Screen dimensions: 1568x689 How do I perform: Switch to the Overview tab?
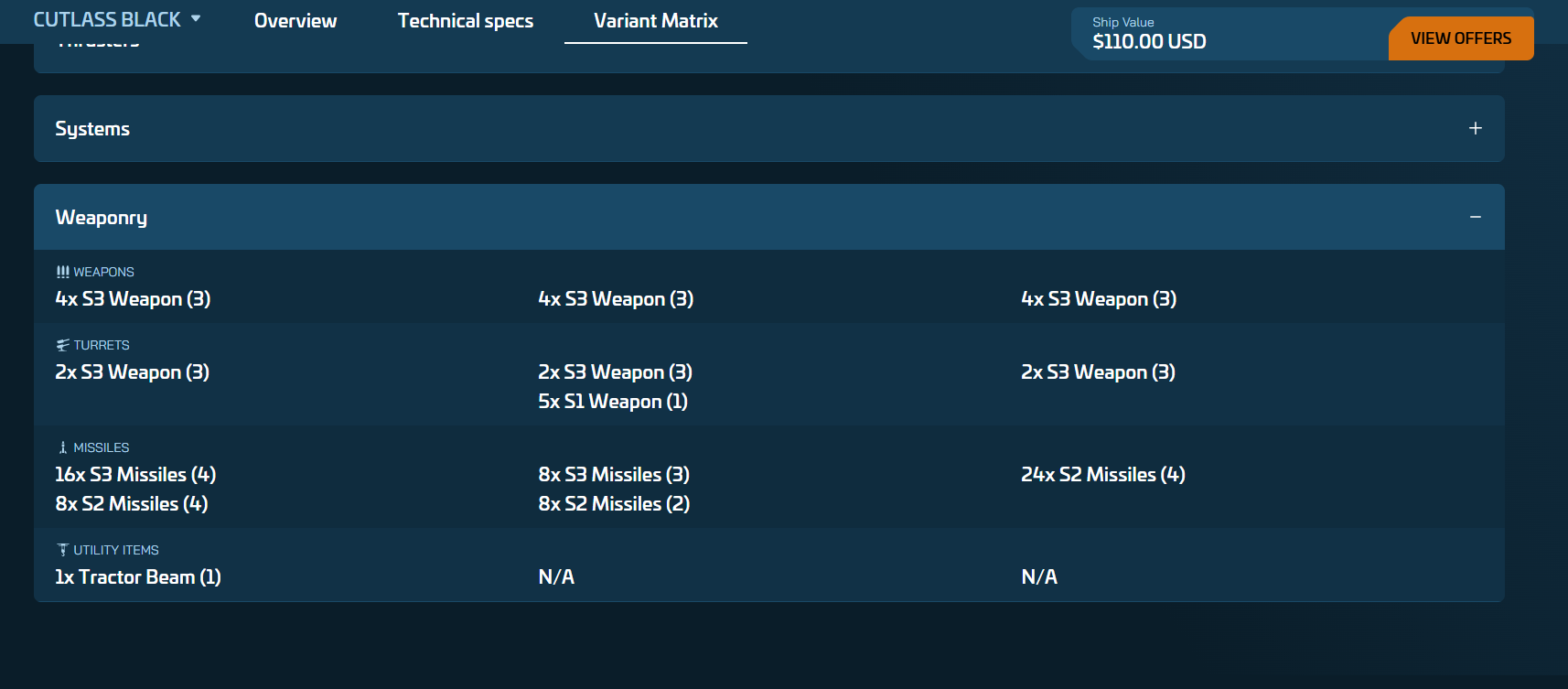point(295,21)
